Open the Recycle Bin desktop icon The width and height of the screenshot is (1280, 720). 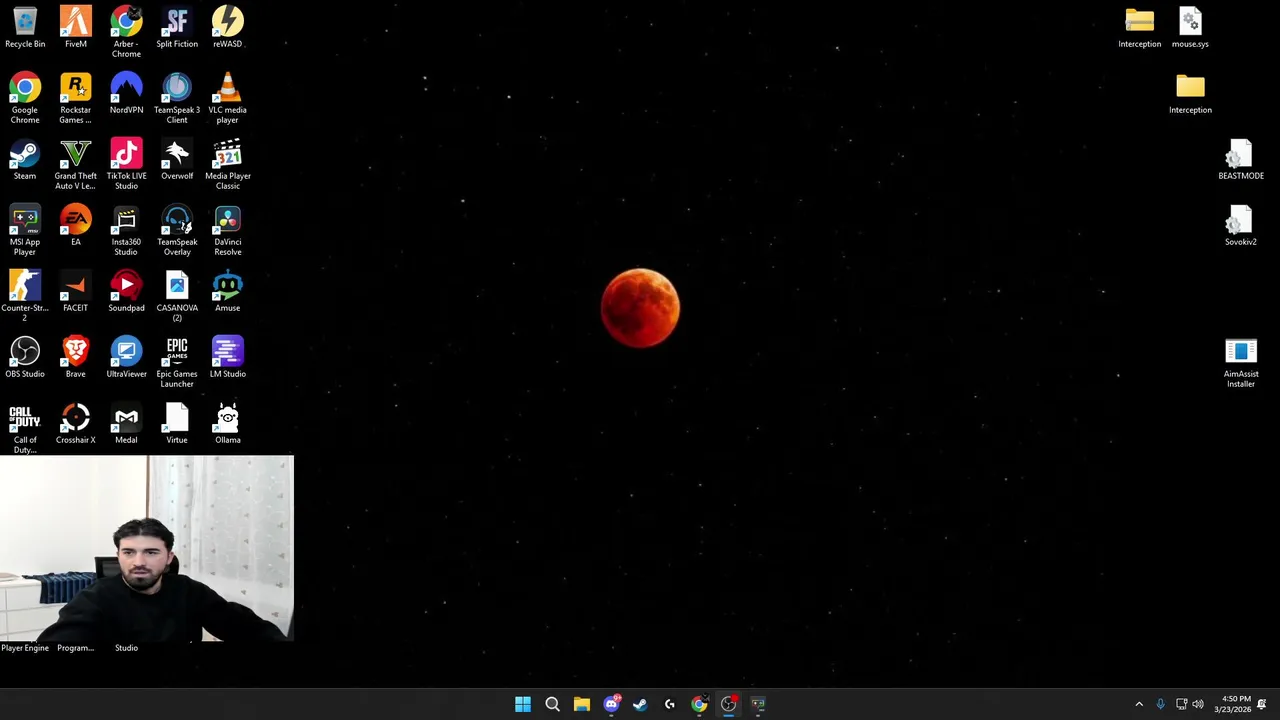[x=25, y=27]
